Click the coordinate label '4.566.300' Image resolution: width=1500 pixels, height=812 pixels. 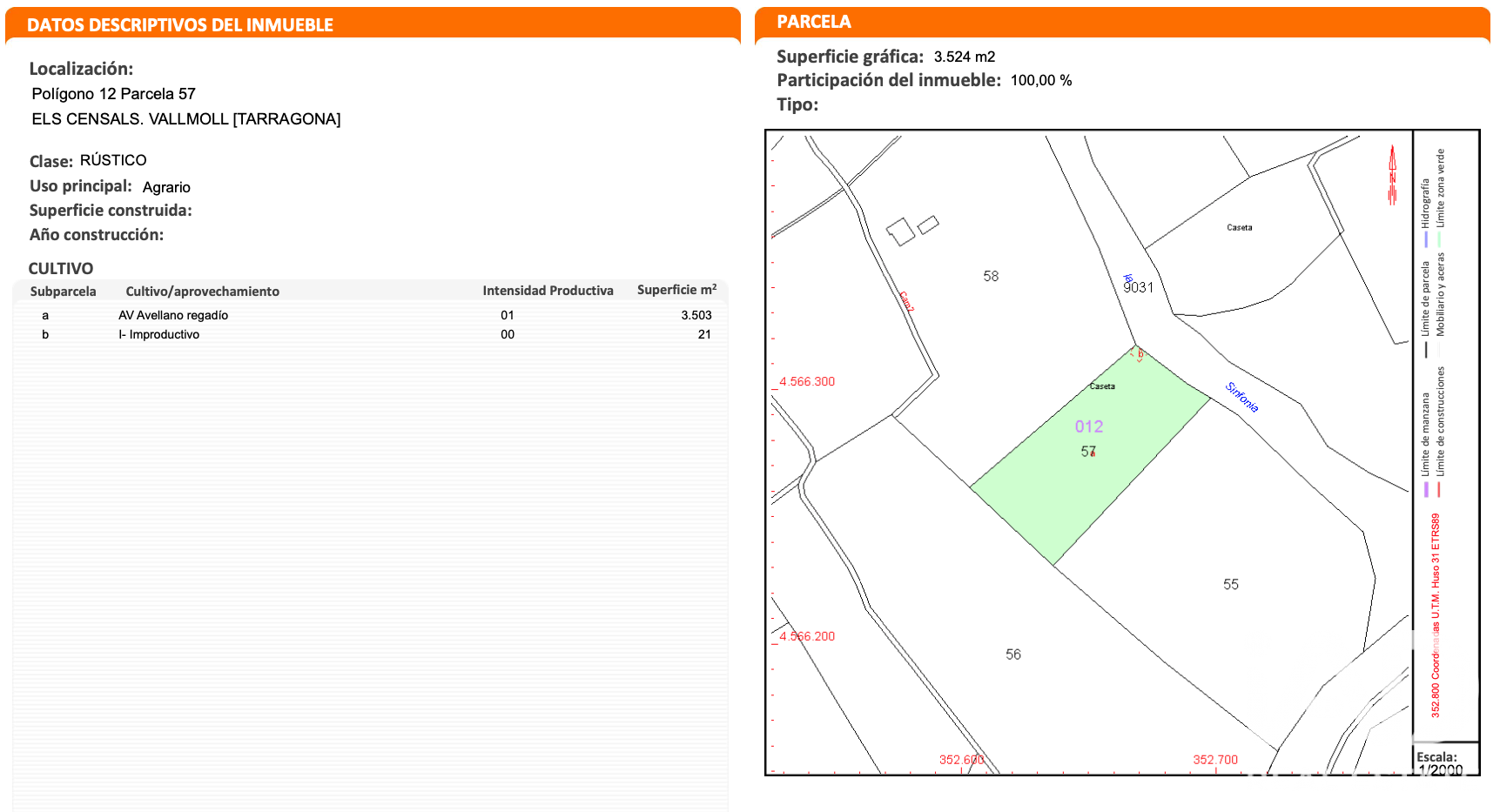(807, 381)
